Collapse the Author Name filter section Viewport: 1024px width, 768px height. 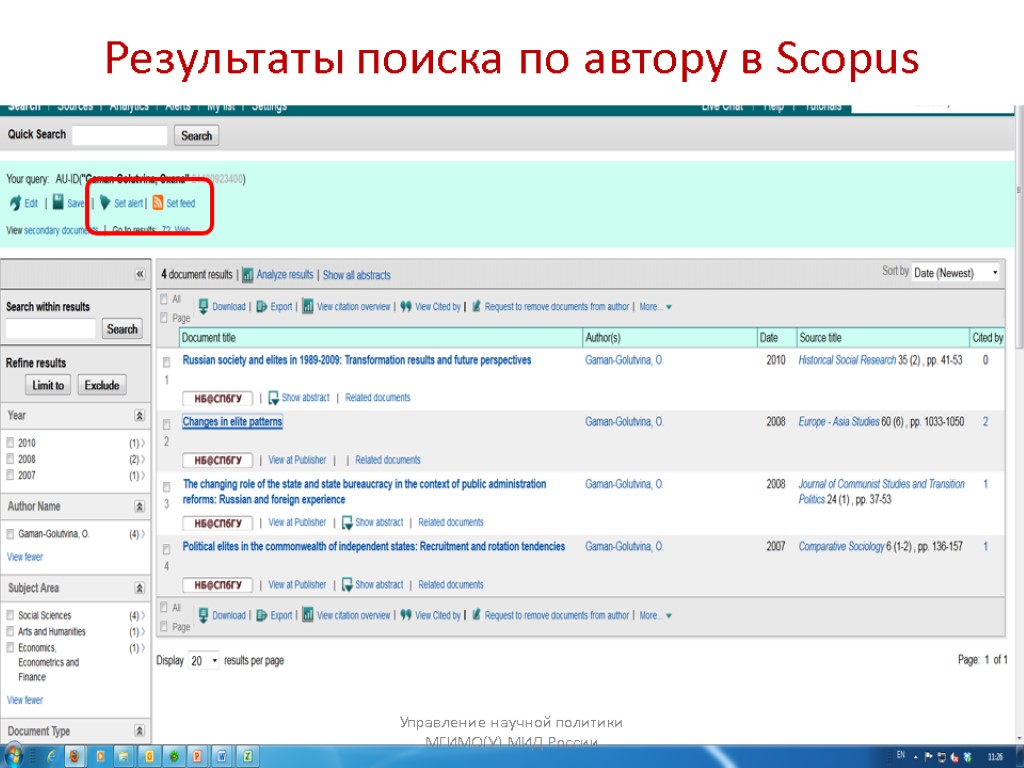[x=139, y=506]
